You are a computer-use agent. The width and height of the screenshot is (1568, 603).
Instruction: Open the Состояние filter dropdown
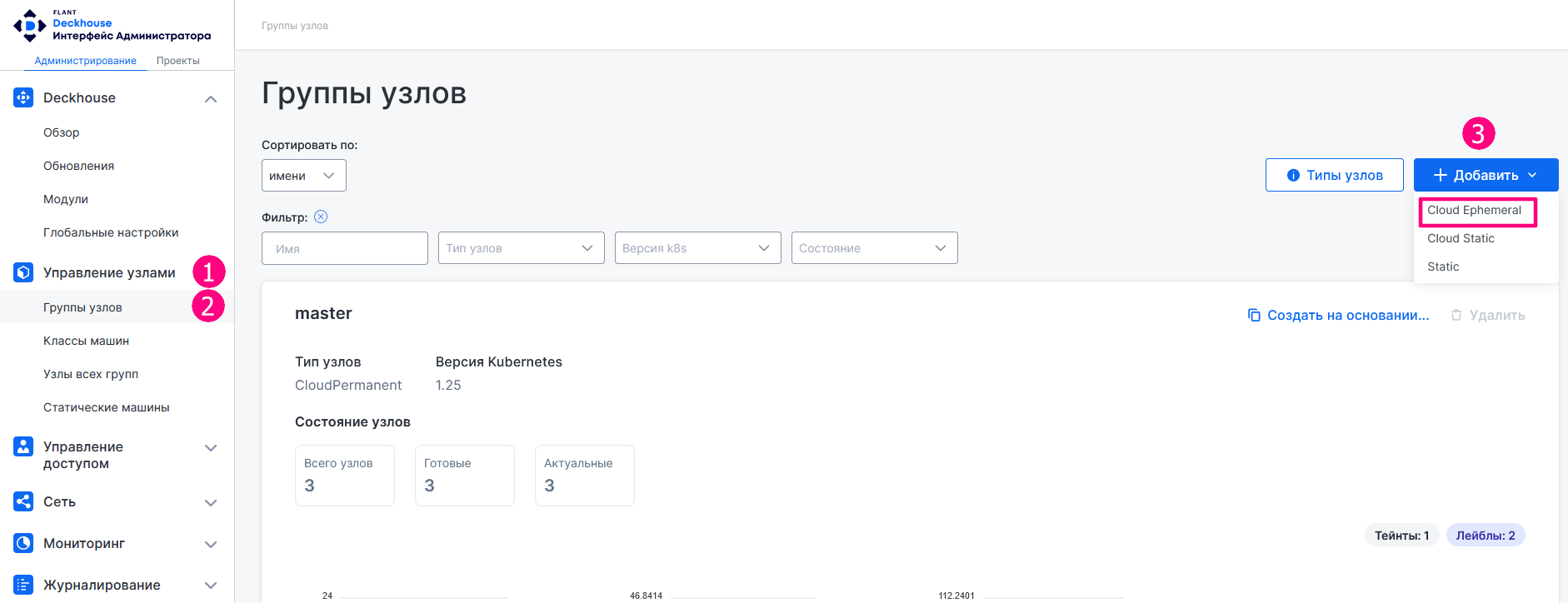click(x=875, y=248)
